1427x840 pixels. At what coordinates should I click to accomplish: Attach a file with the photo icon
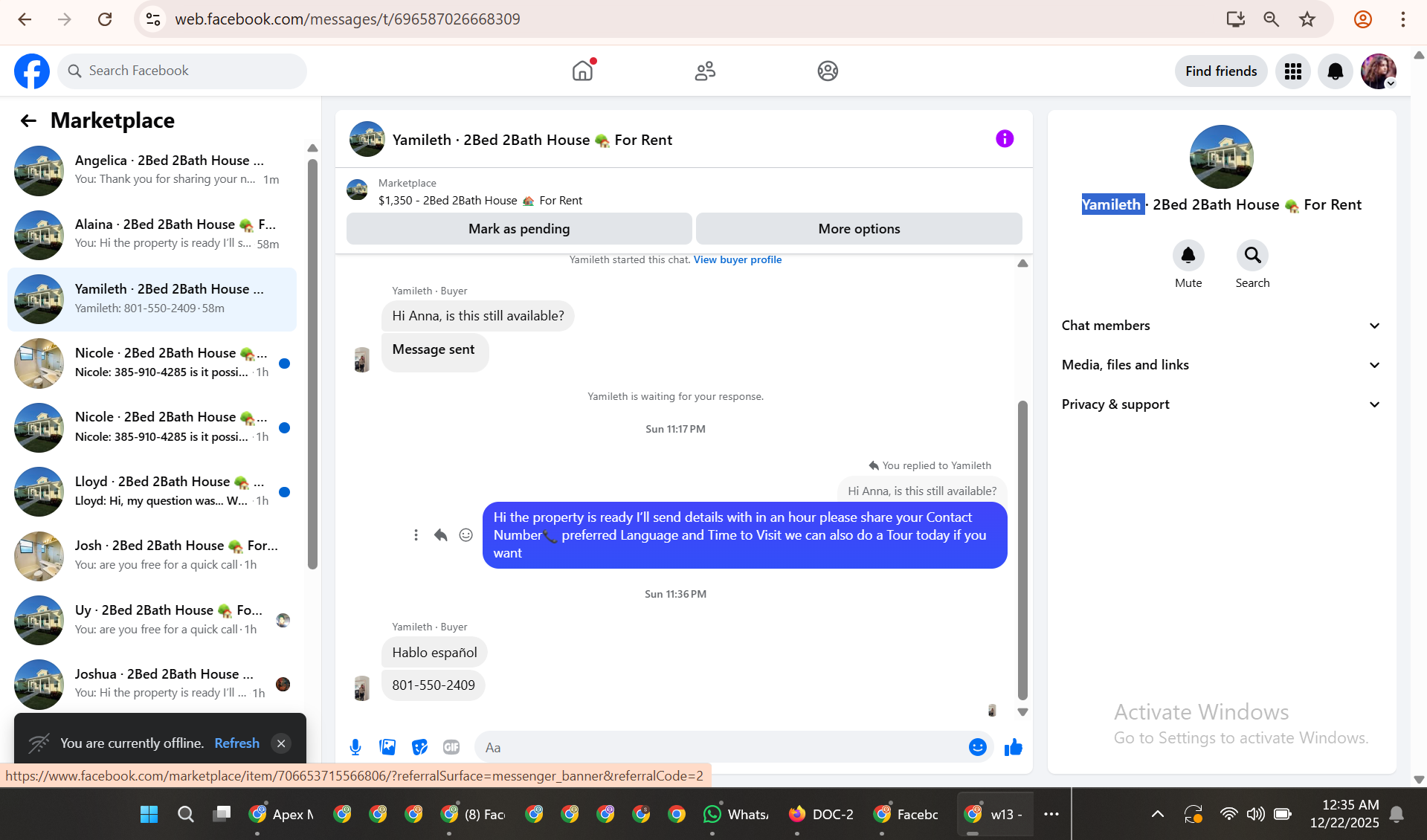tap(387, 747)
